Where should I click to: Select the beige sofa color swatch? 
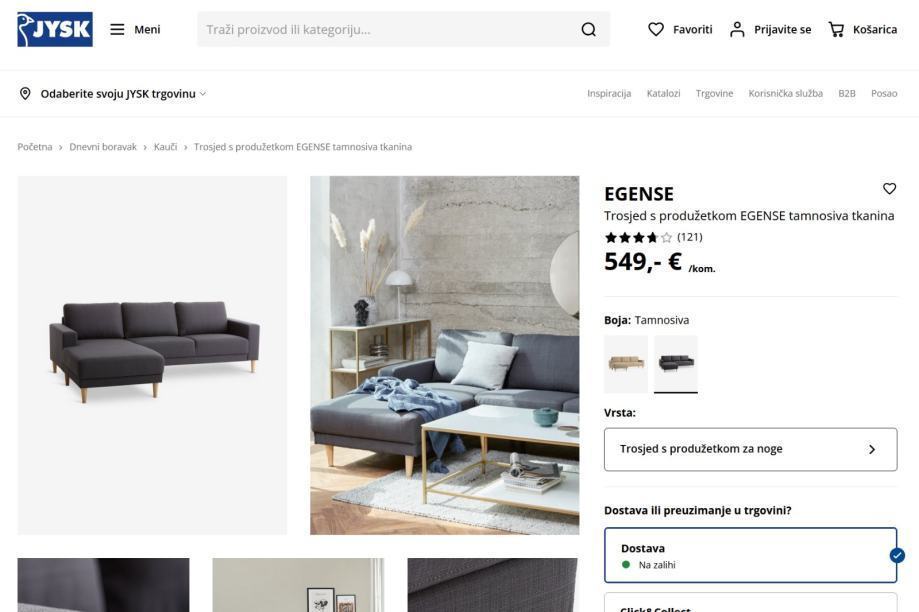(626, 363)
